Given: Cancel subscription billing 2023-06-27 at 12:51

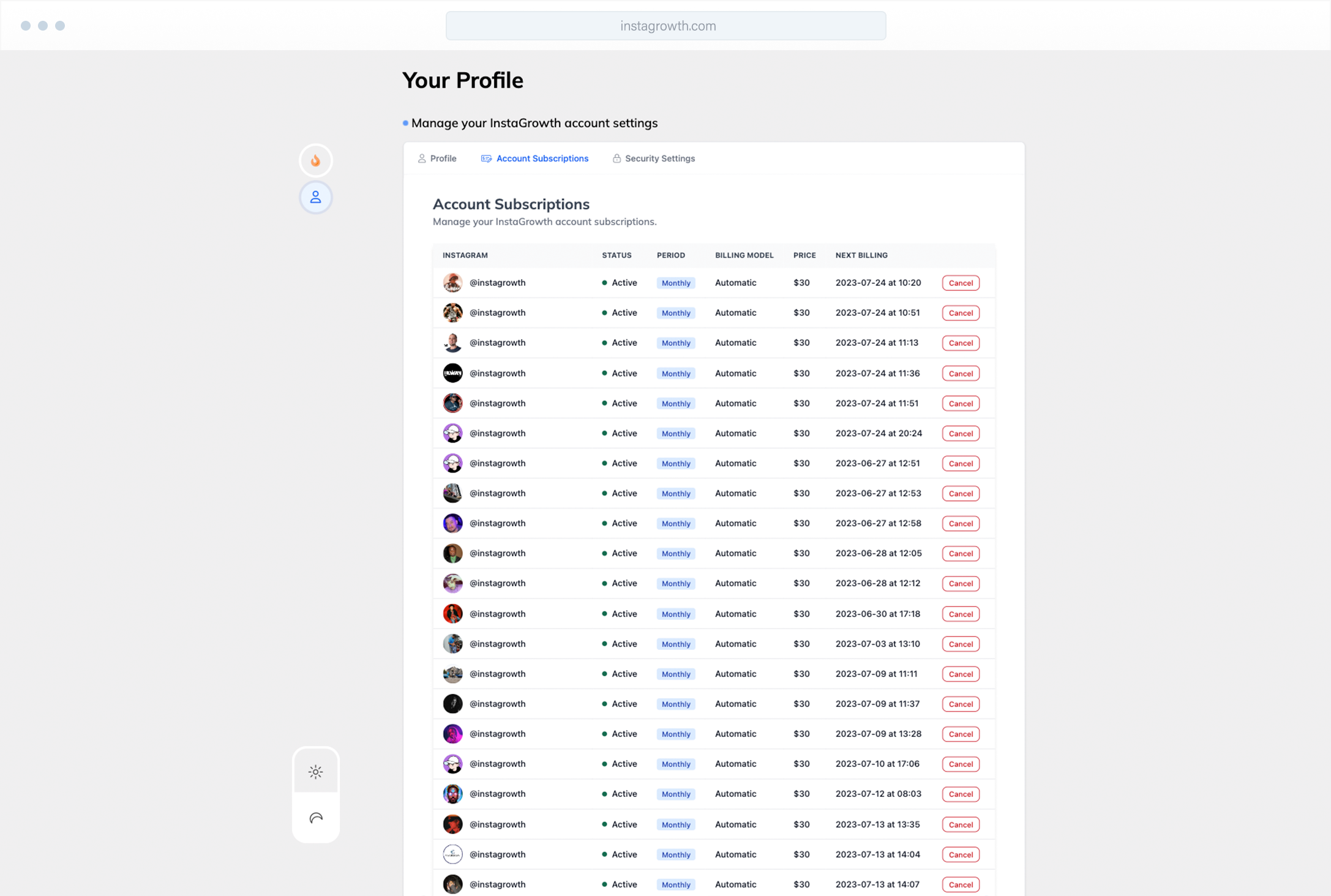Looking at the screenshot, I should [x=961, y=463].
